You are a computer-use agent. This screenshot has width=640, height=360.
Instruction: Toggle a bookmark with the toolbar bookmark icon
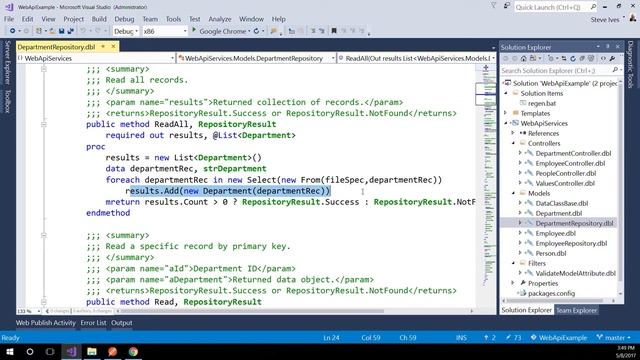pyautogui.click(x=333, y=31)
